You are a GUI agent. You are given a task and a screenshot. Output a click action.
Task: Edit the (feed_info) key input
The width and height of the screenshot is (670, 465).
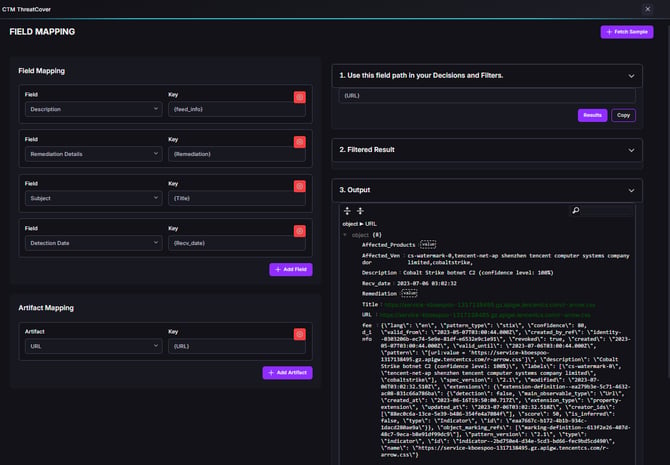click(237, 109)
